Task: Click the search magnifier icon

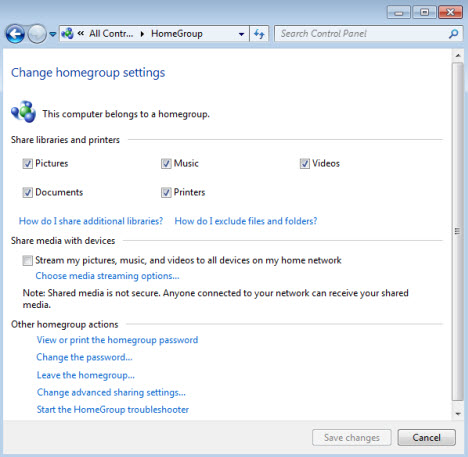Action: [453, 34]
